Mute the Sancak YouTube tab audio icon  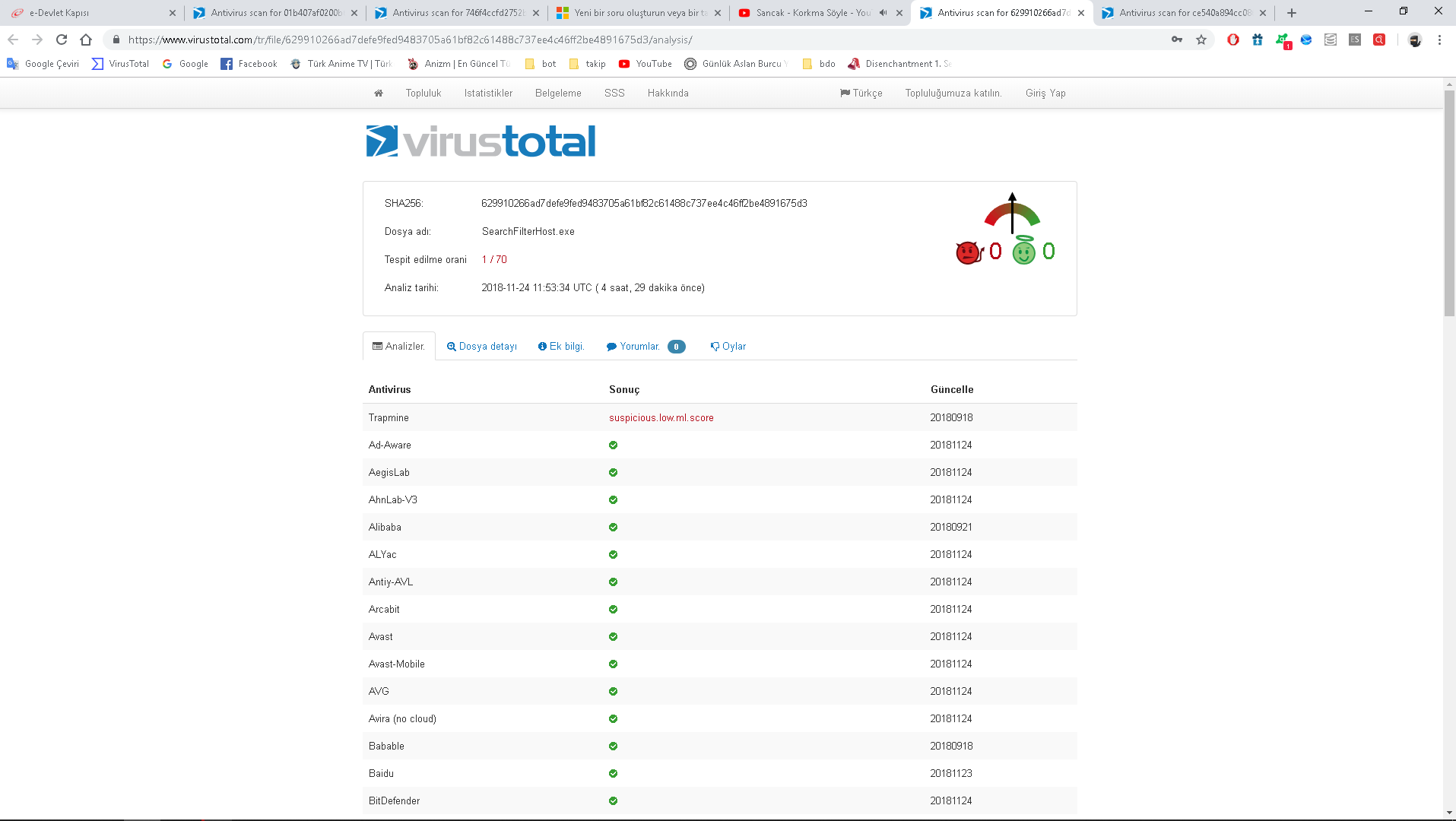tap(883, 13)
